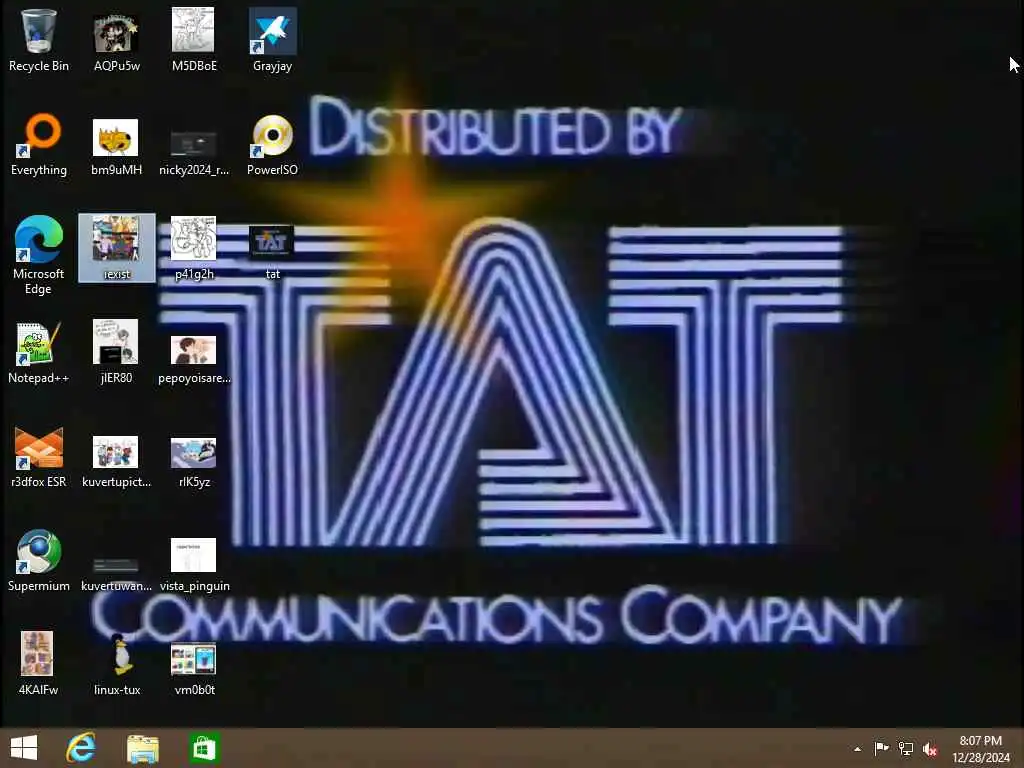Screen dimensions: 1024x768
Task: Open the network status tray icon
Action: coord(906,748)
